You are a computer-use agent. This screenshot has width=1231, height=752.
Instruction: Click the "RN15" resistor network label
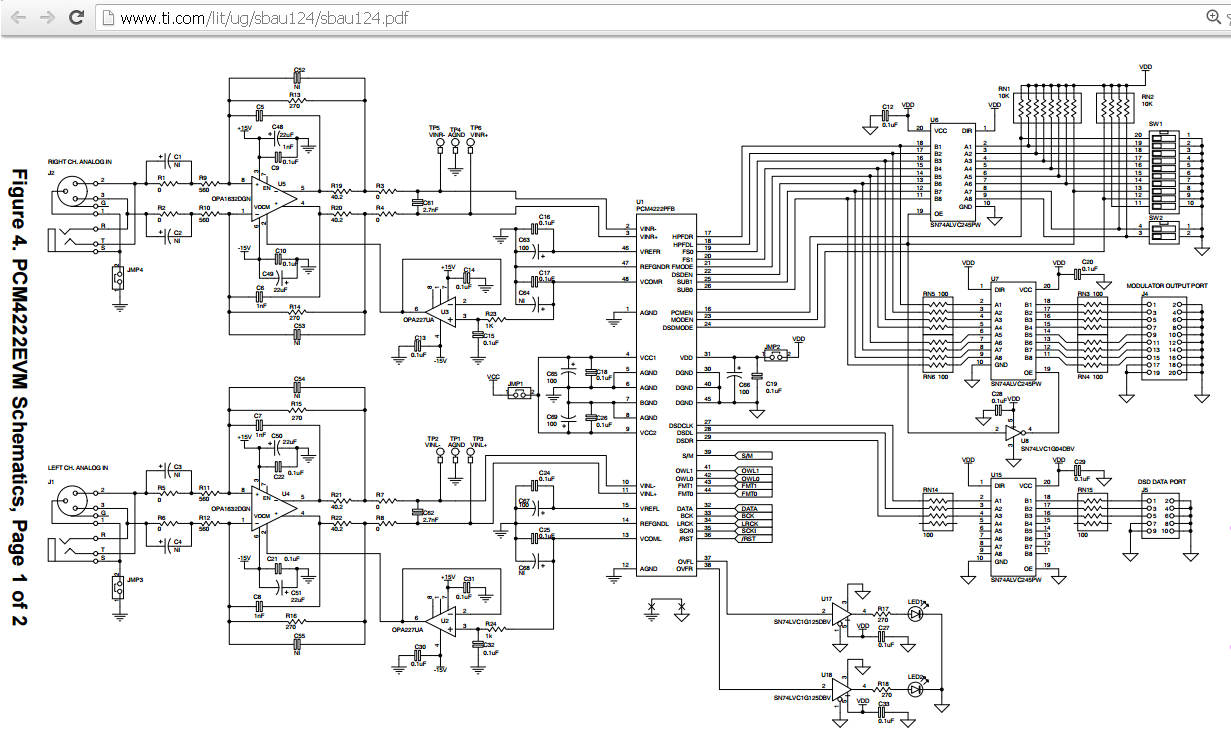tap(1084, 490)
